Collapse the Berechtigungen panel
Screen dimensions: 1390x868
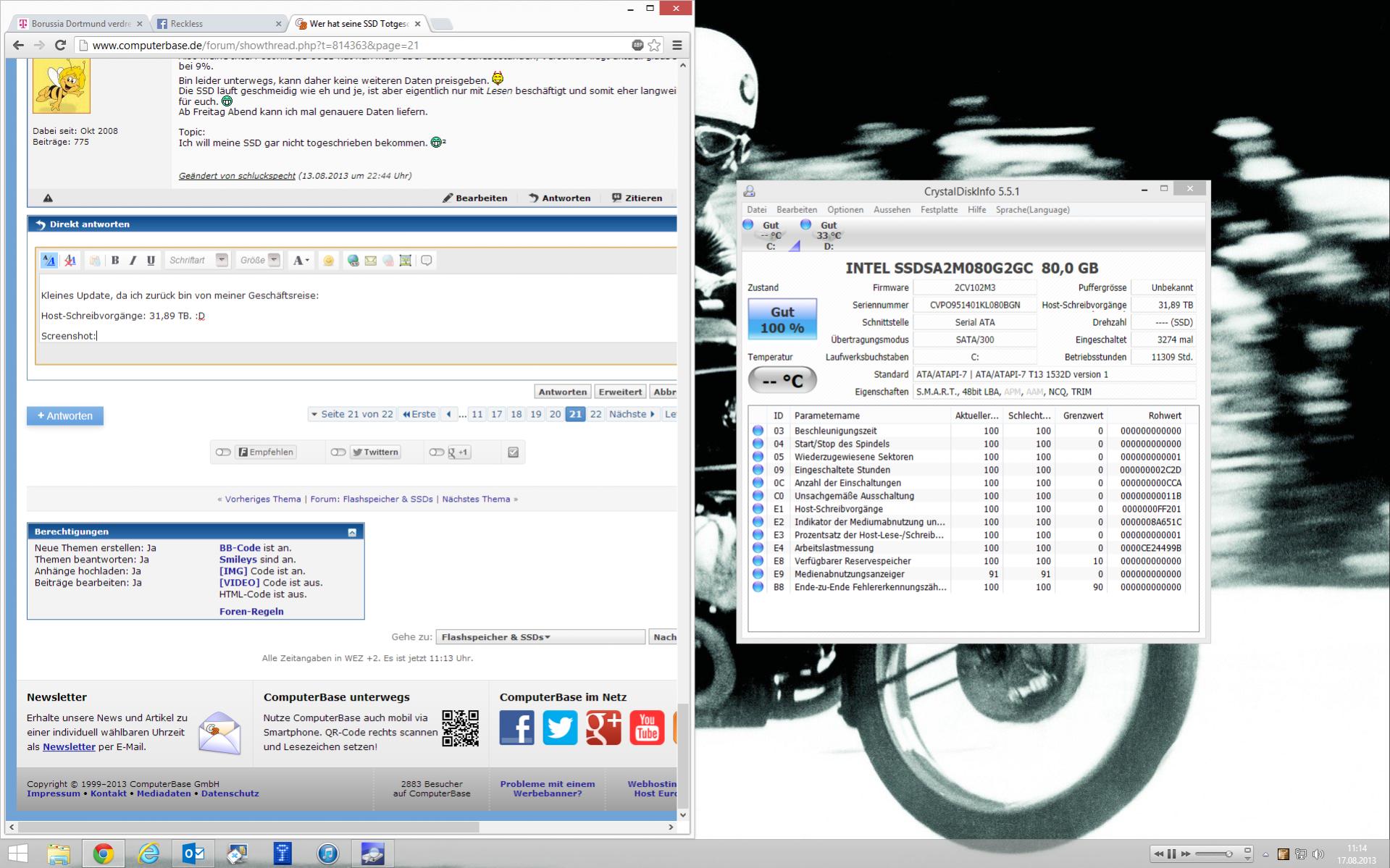pyautogui.click(x=352, y=532)
